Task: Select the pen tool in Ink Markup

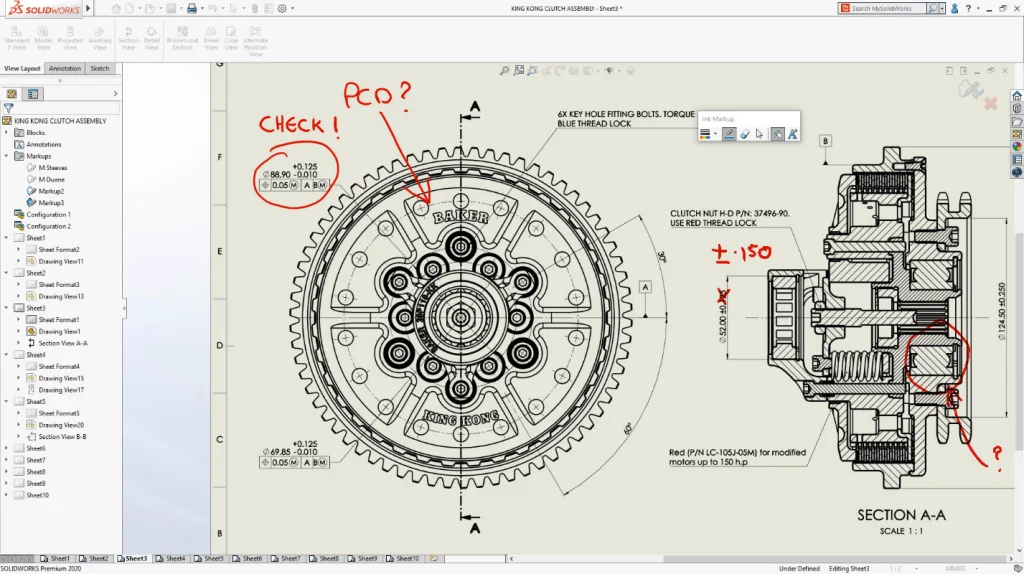Action: pyautogui.click(x=729, y=133)
